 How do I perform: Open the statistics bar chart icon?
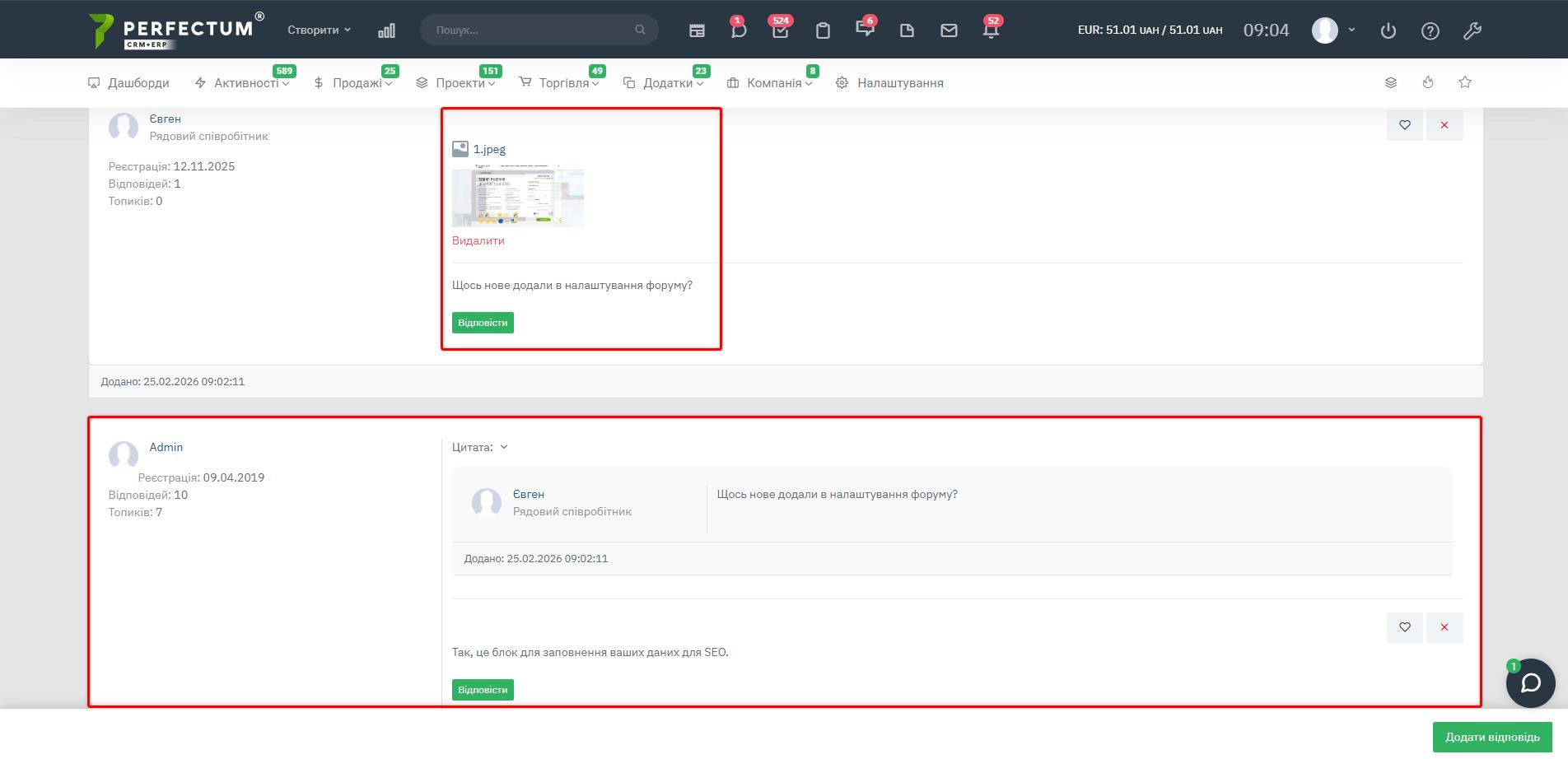[386, 30]
